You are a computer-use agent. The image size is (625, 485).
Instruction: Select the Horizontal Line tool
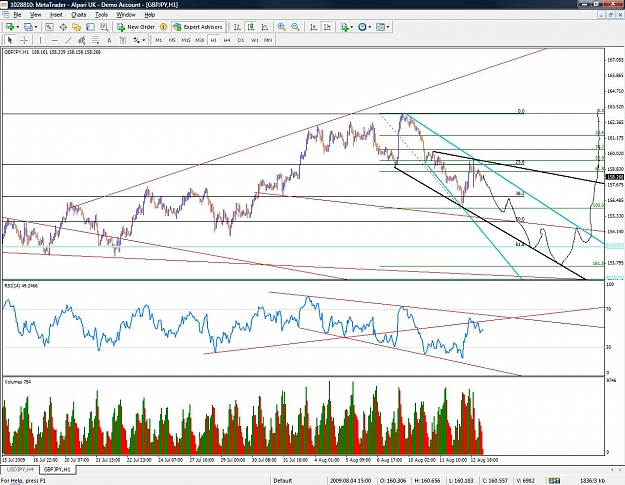tap(55, 40)
